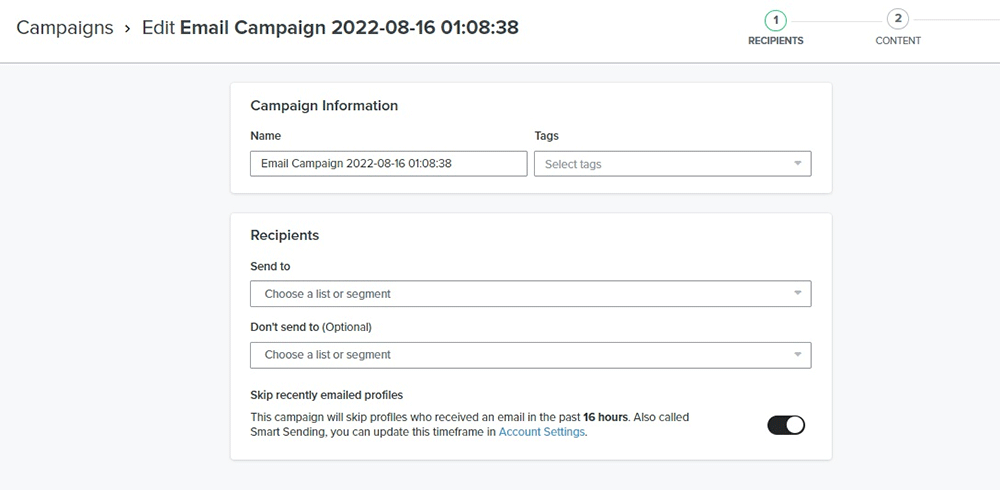This screenshot has width=1000, height=490.
Task: Open the Tags dropdown arrow
Action: (x=797, y=164)
